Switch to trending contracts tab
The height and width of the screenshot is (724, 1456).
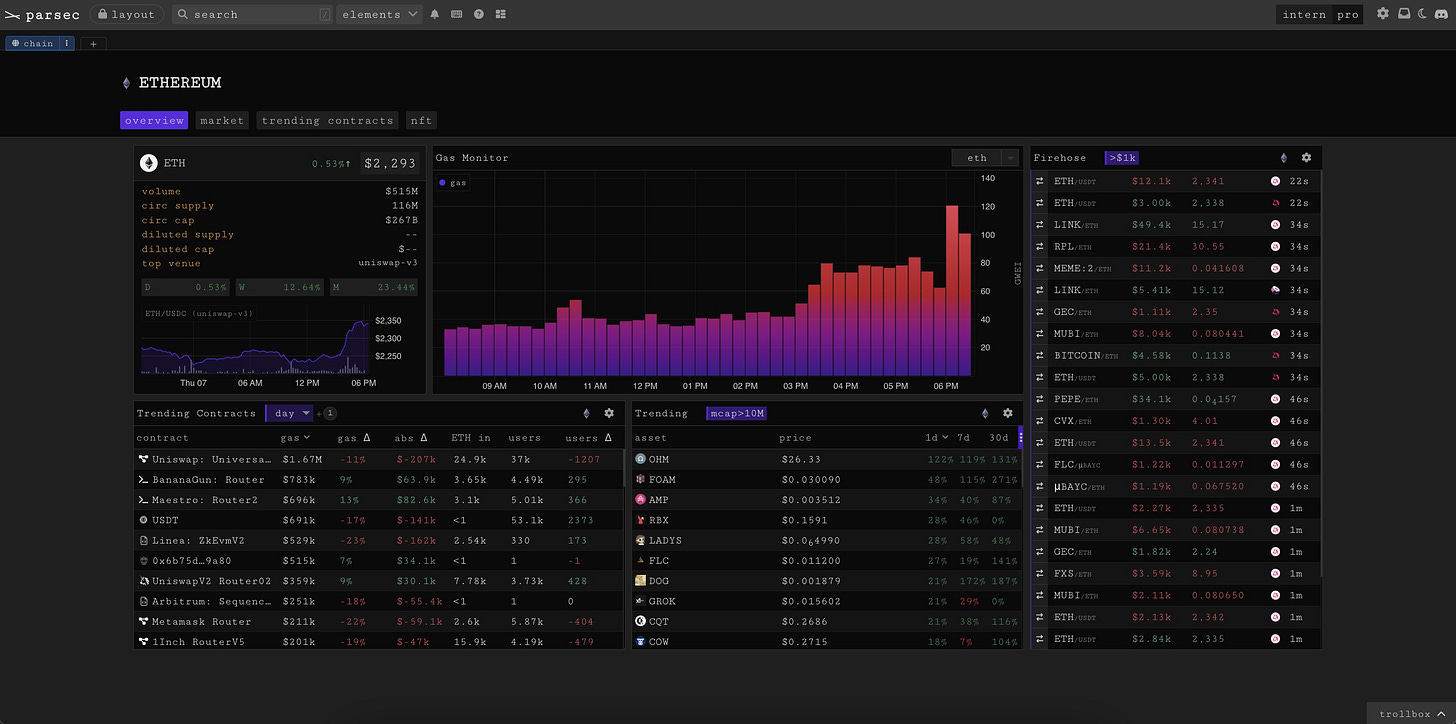click(x=327, y=120)
